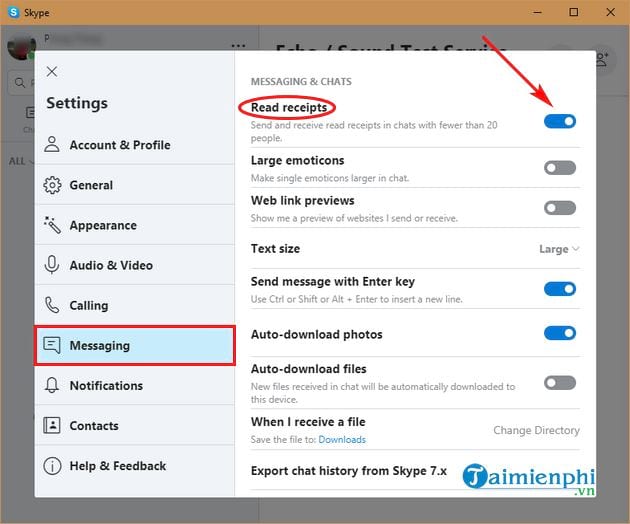Image resolution: width=630 pixels, height=524 pixels.
Task: Open Notifications settings
Action: [x=135, y=386]
